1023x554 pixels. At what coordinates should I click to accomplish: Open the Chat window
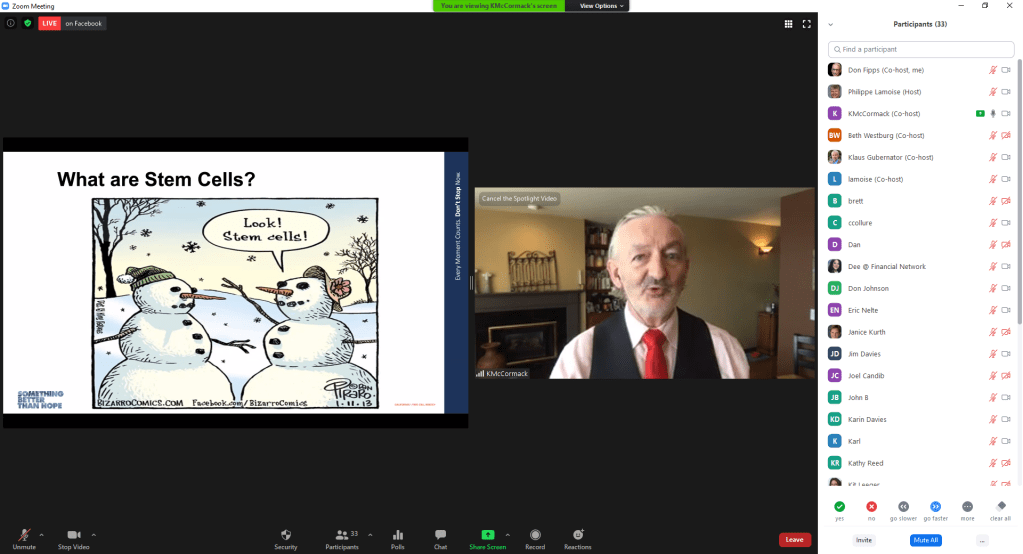[440, 535]
